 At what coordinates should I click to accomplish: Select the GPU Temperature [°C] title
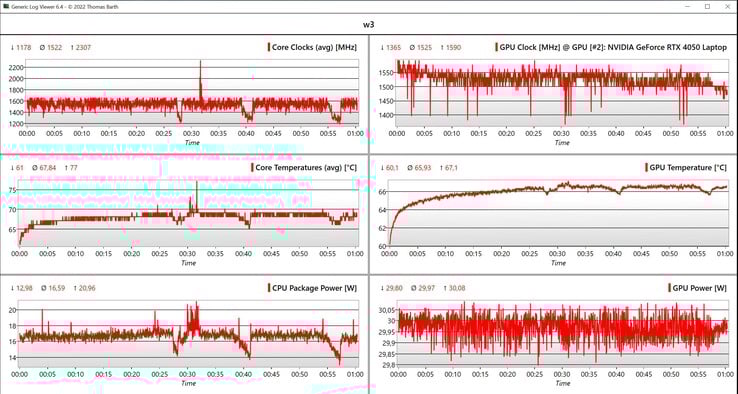(688, 168)
